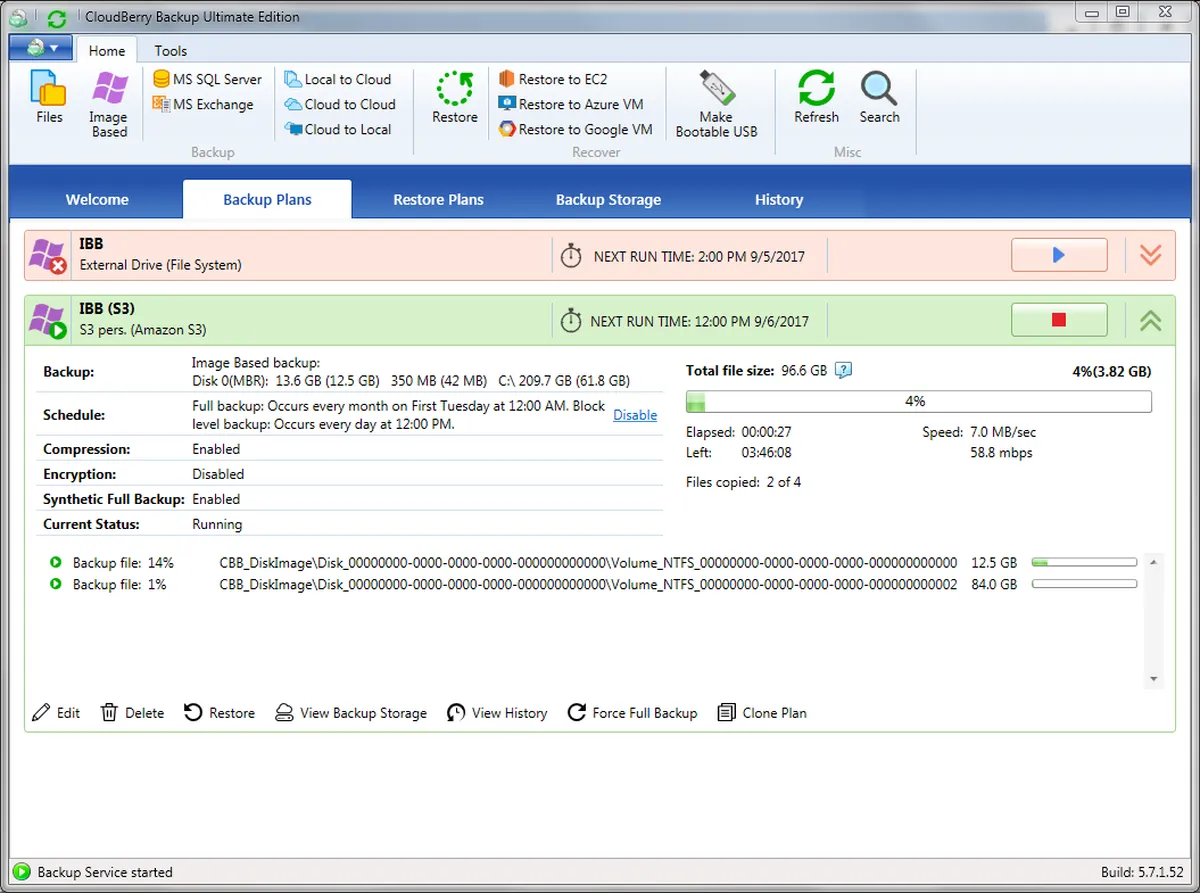Launch Make Bootable USB tool
This screenshot has height=893, width=1200.
pos(716,104)
